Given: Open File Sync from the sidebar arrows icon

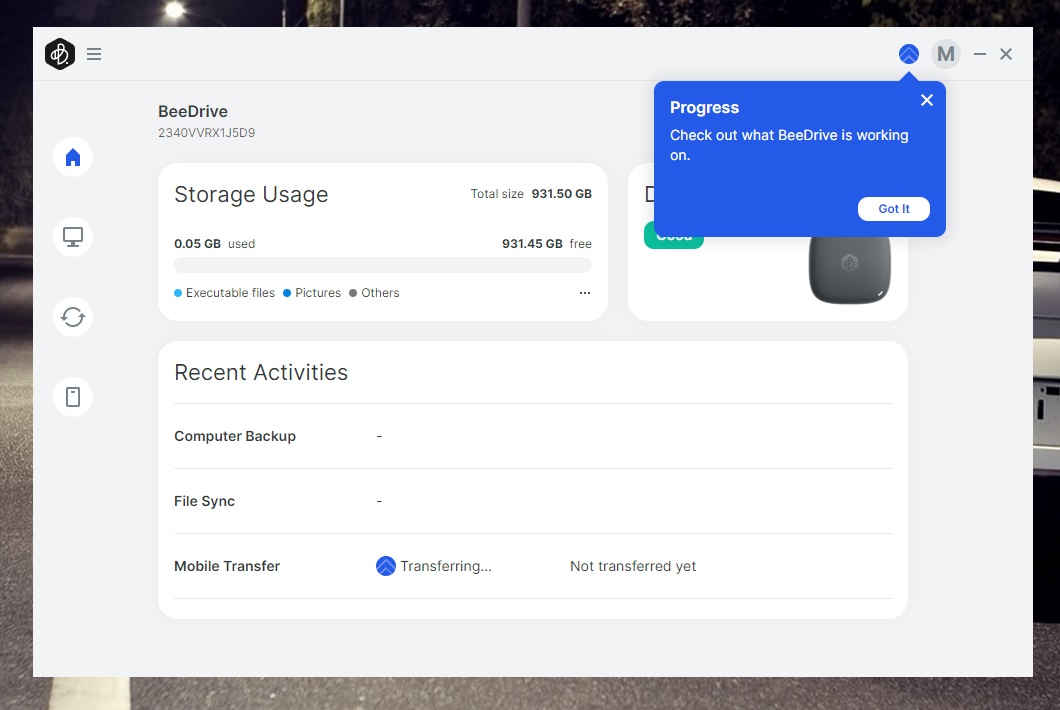Looking at the screenshot, I should [x=73, y=317].
